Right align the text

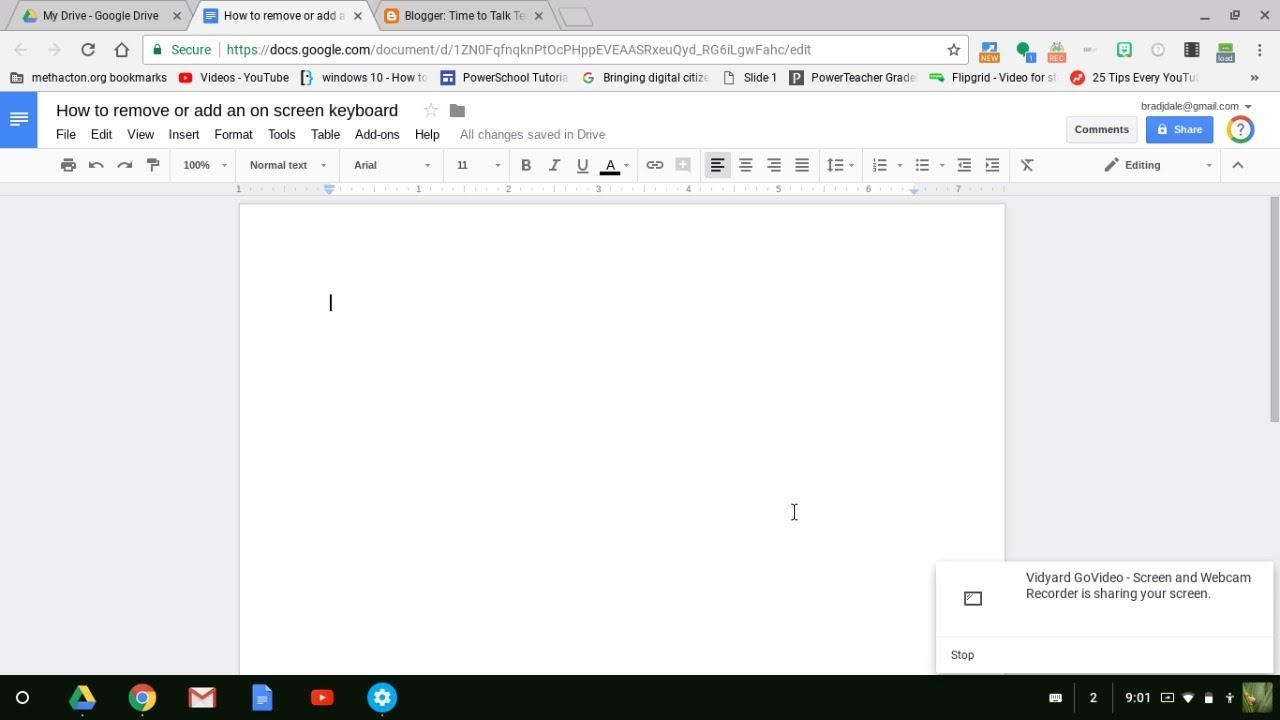coord(773,165)
